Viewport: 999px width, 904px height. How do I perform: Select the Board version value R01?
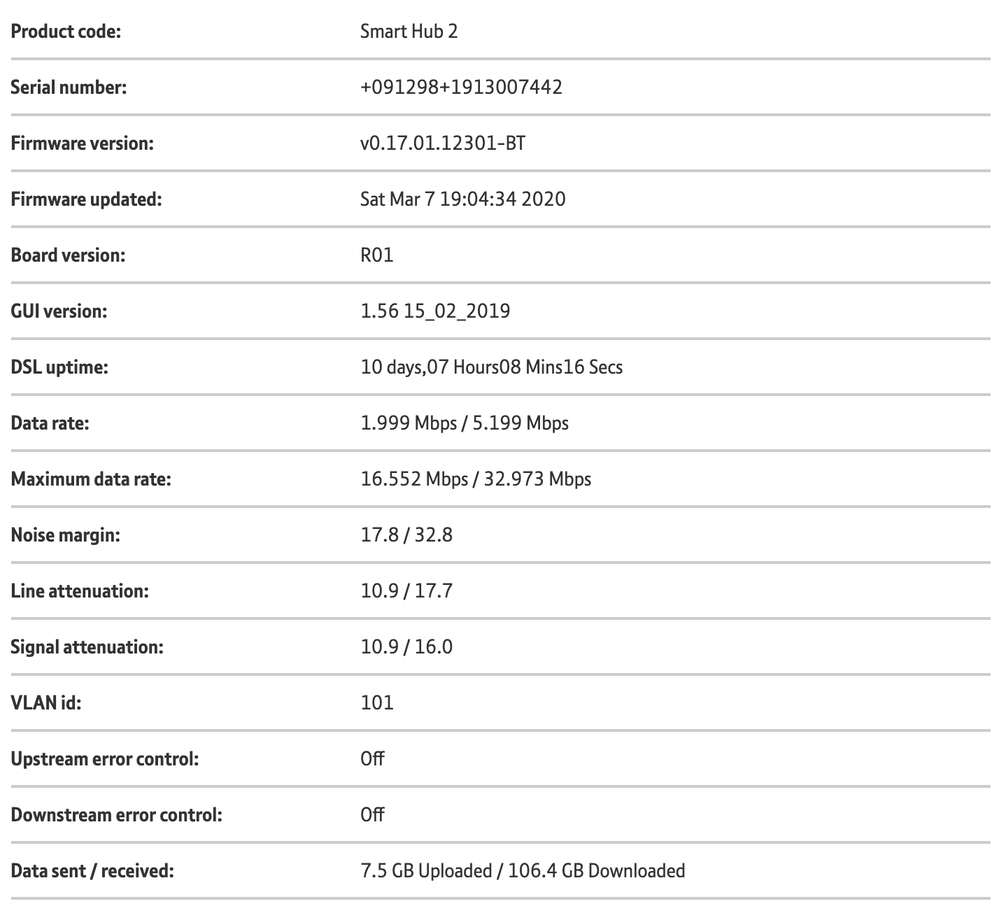(377, 255)
